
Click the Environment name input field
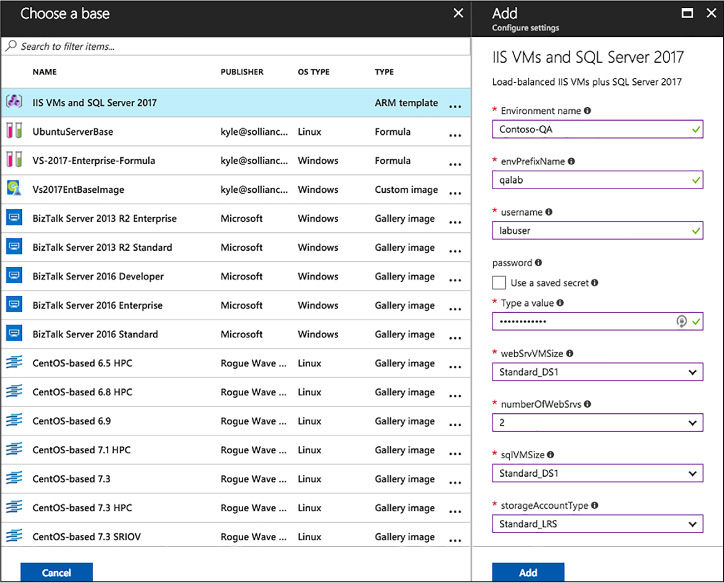tap(597, 129)
